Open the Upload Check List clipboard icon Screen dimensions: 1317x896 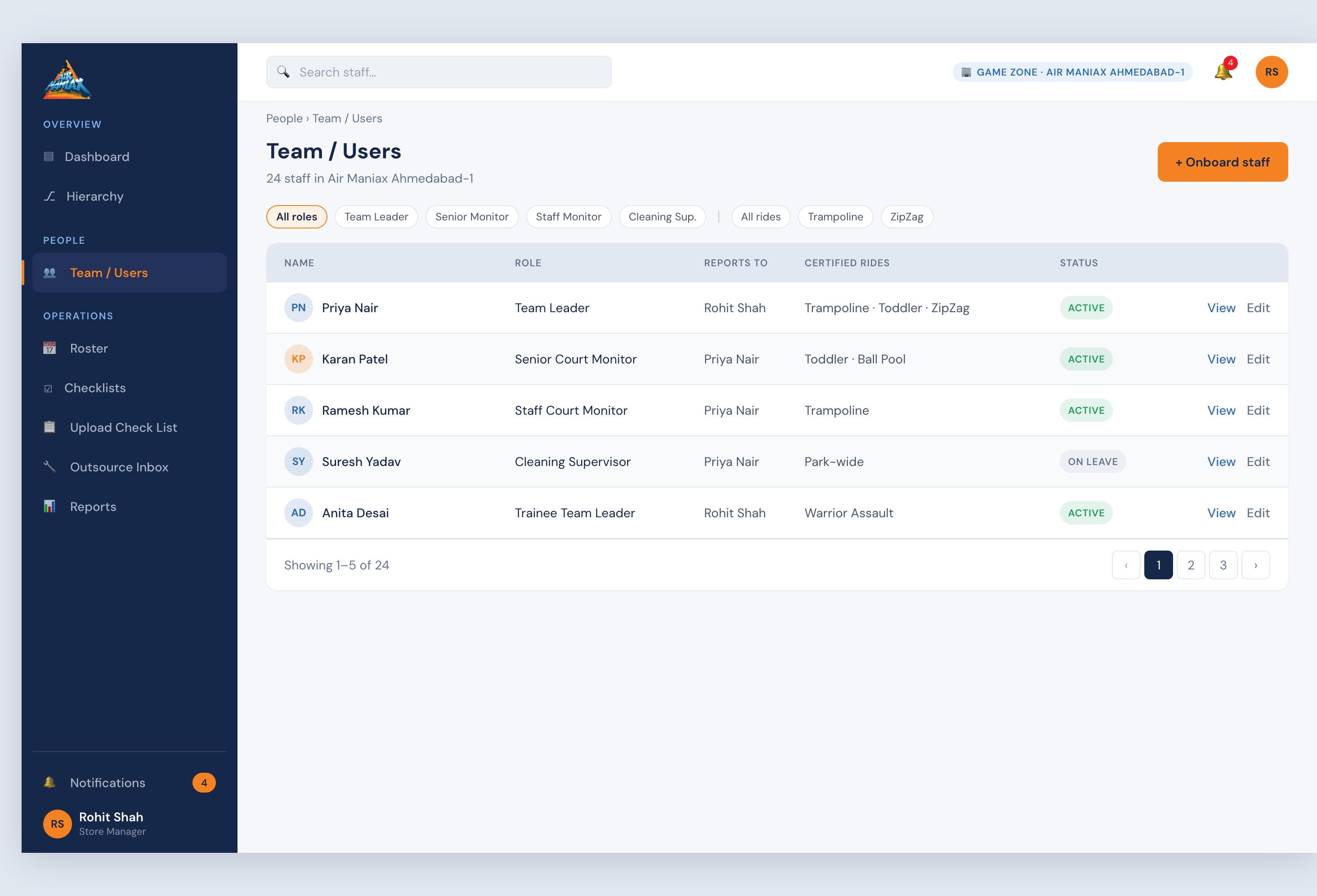[50, 427]
